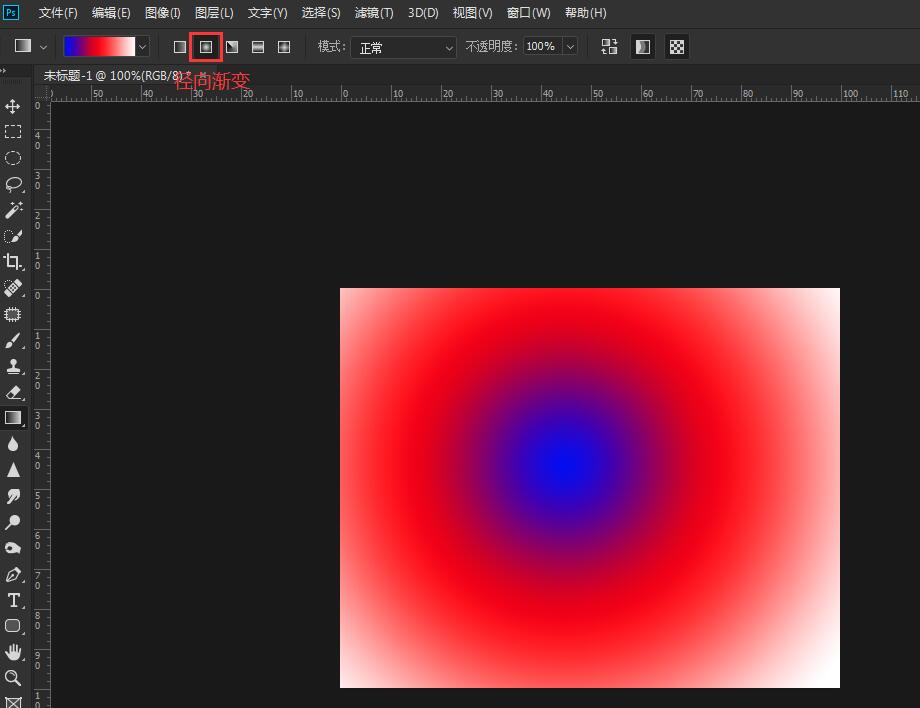Image resolution: width=920 pixels, height=708 pixels.
Task: Choose the linear gradient style button
Action: click(x=180, y=47)
